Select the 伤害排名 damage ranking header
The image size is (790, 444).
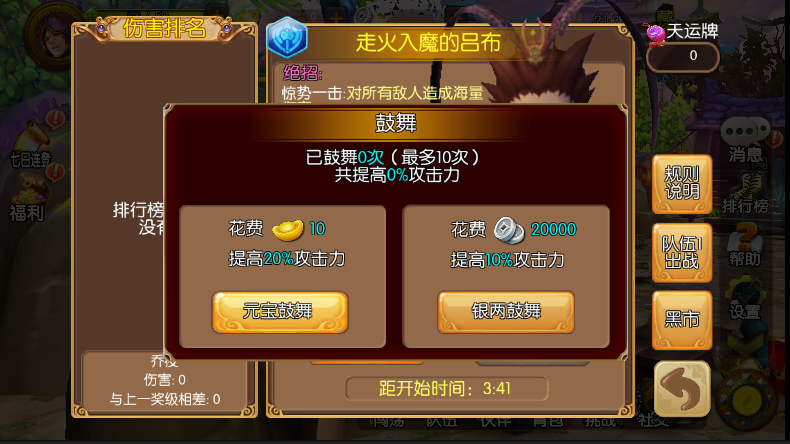click(x=164, y=28)
